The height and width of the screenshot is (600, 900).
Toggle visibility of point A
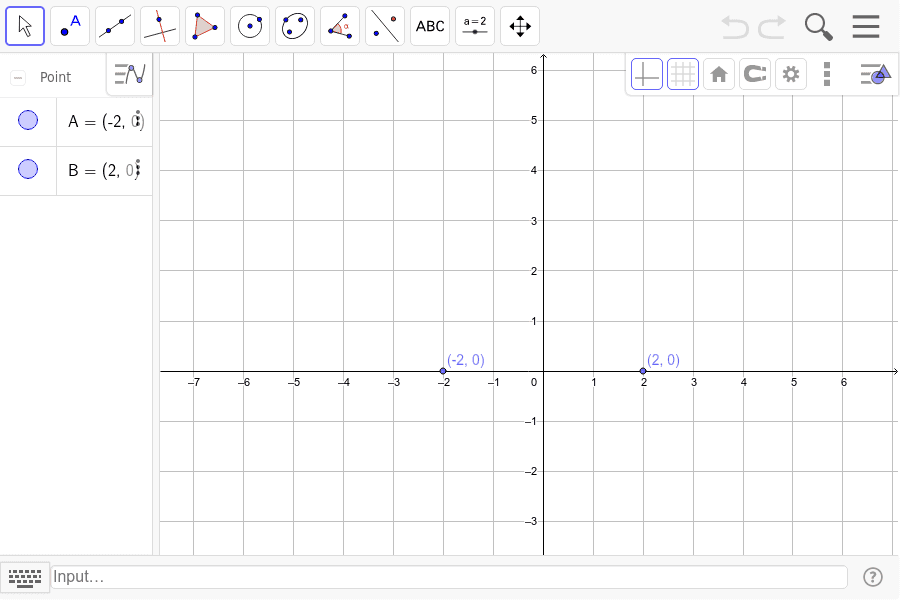coord(28,121)
